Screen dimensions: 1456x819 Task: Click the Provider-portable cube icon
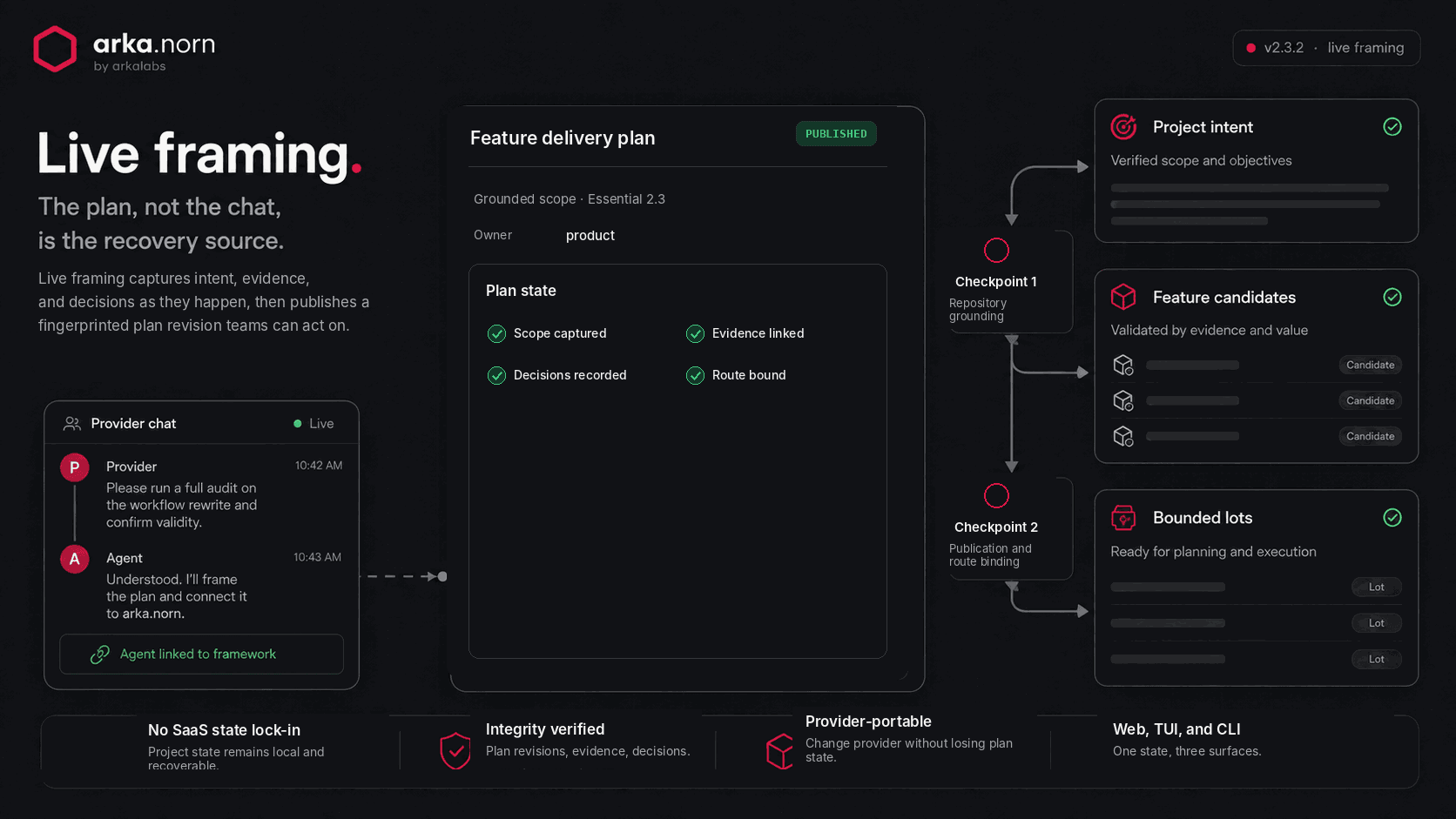pos(779,751)
